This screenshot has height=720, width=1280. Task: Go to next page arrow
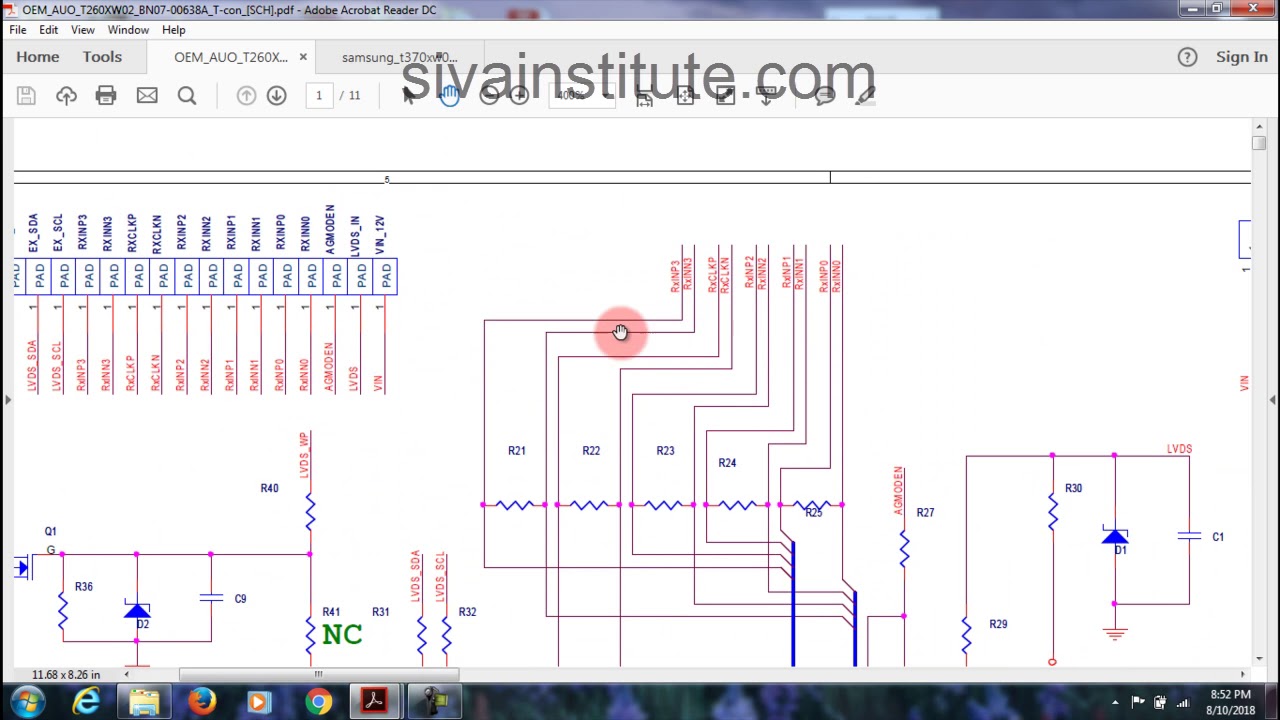pos(277,95)
